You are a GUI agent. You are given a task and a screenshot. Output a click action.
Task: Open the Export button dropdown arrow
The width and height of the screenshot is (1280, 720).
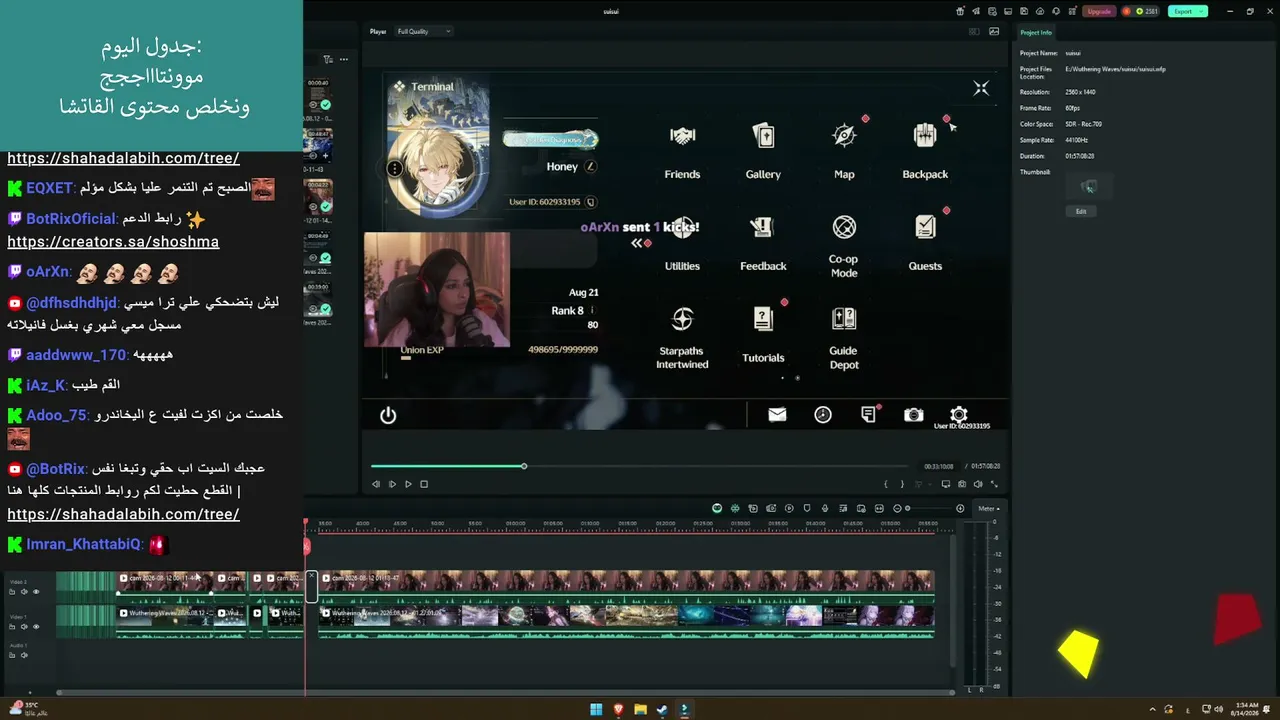click(1201, 11)
